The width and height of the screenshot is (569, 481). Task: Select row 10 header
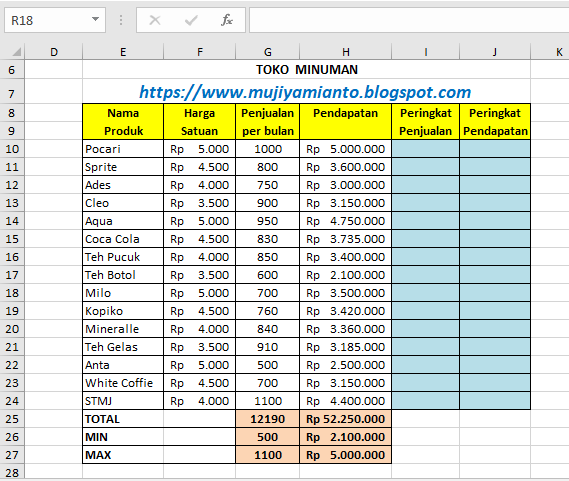point(12,149)
